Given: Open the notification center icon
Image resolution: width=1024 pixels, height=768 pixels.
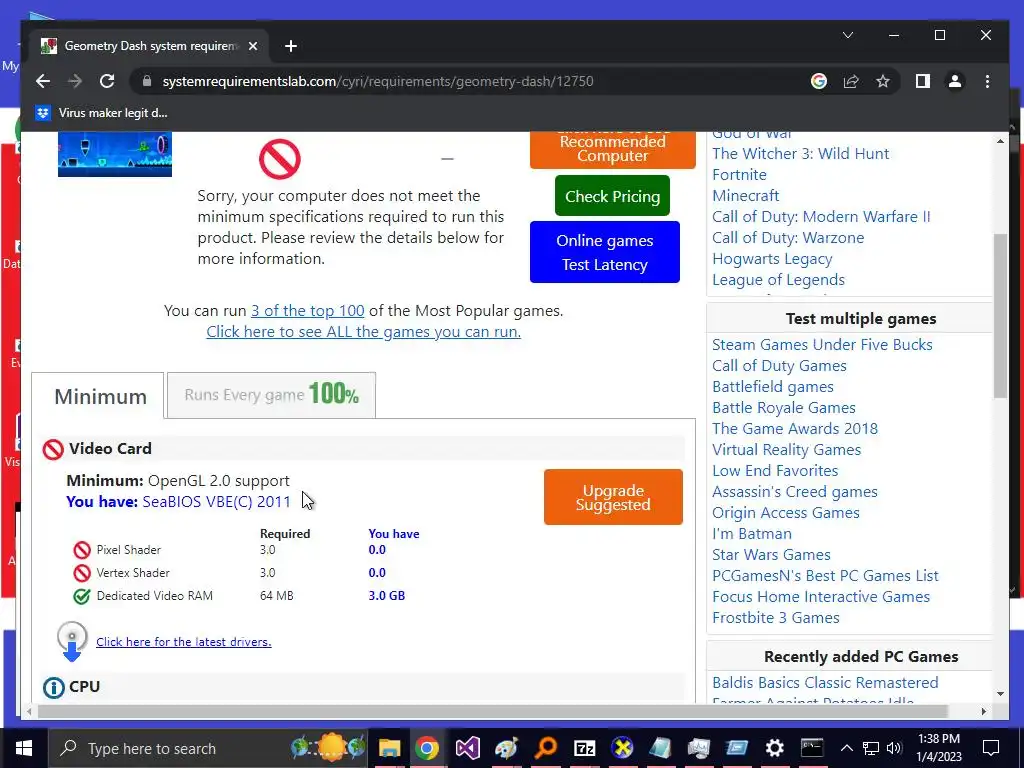Looking at the screenshot, I should [991, 748].
